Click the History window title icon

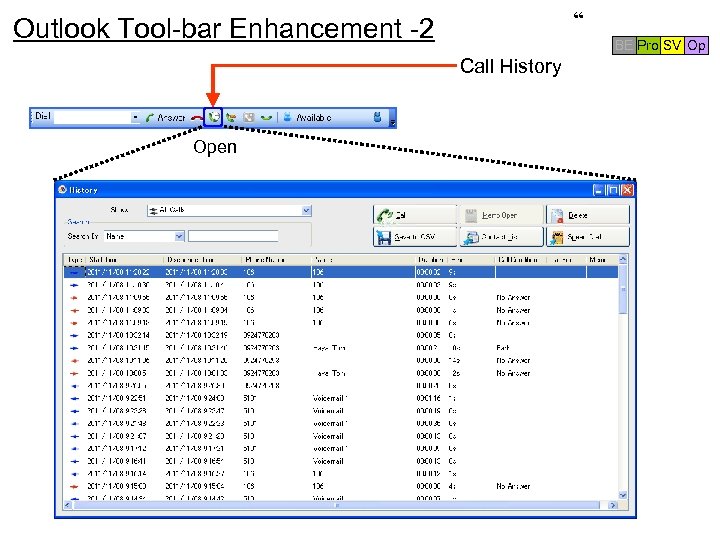[x=62, y=189]
